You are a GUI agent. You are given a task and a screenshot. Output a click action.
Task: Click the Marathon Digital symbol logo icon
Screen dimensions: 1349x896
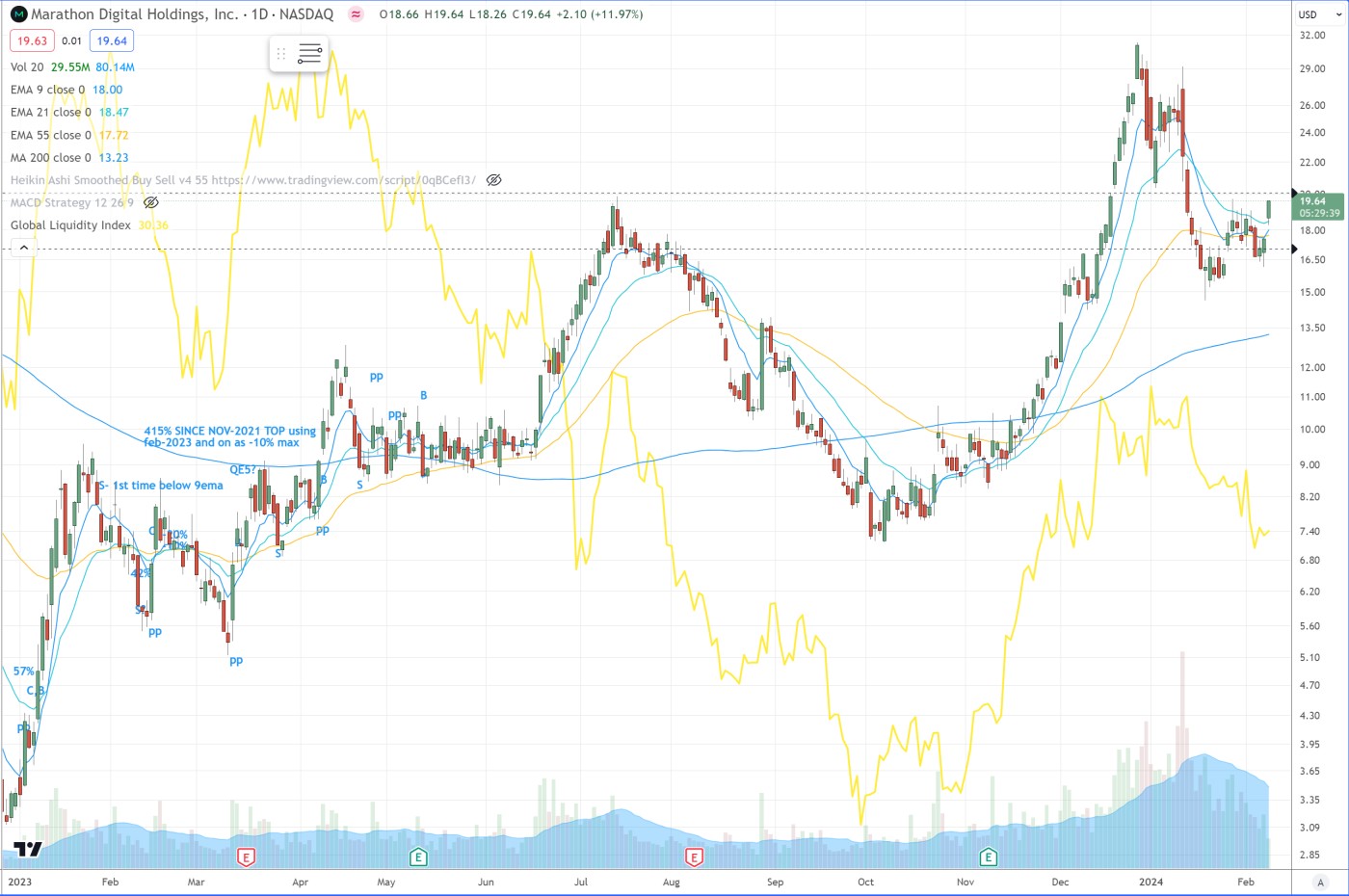point(18,14)
